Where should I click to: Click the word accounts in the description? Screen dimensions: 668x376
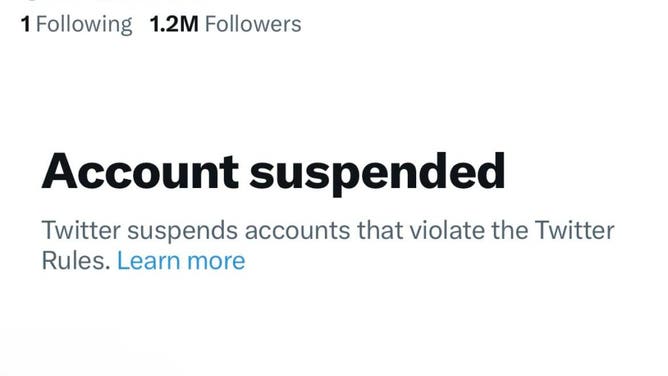point(297,230)
